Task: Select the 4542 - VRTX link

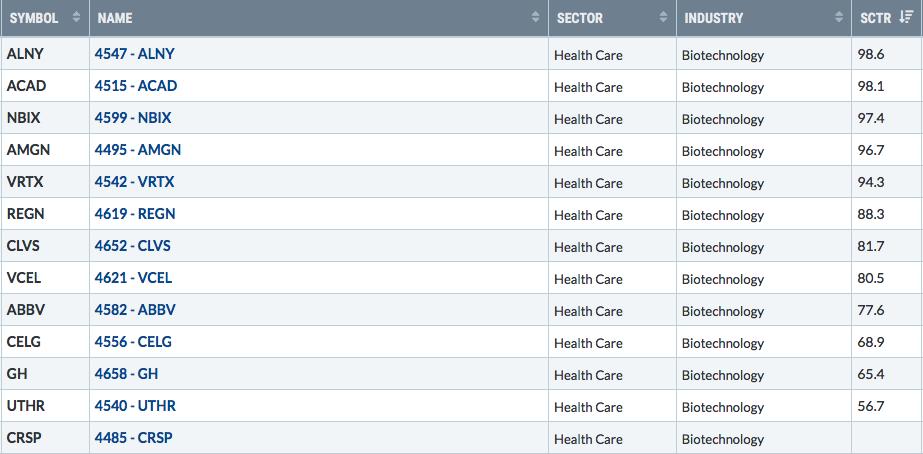Action: (134, 182)
